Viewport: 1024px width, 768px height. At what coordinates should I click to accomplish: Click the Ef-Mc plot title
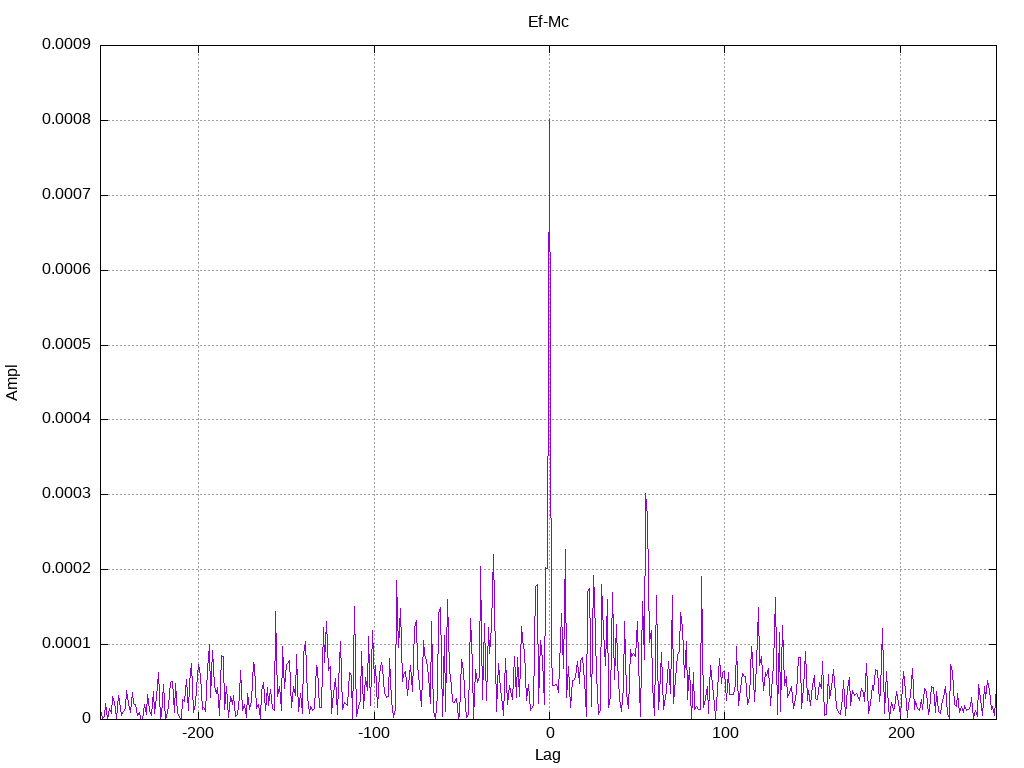coord(548,22)
